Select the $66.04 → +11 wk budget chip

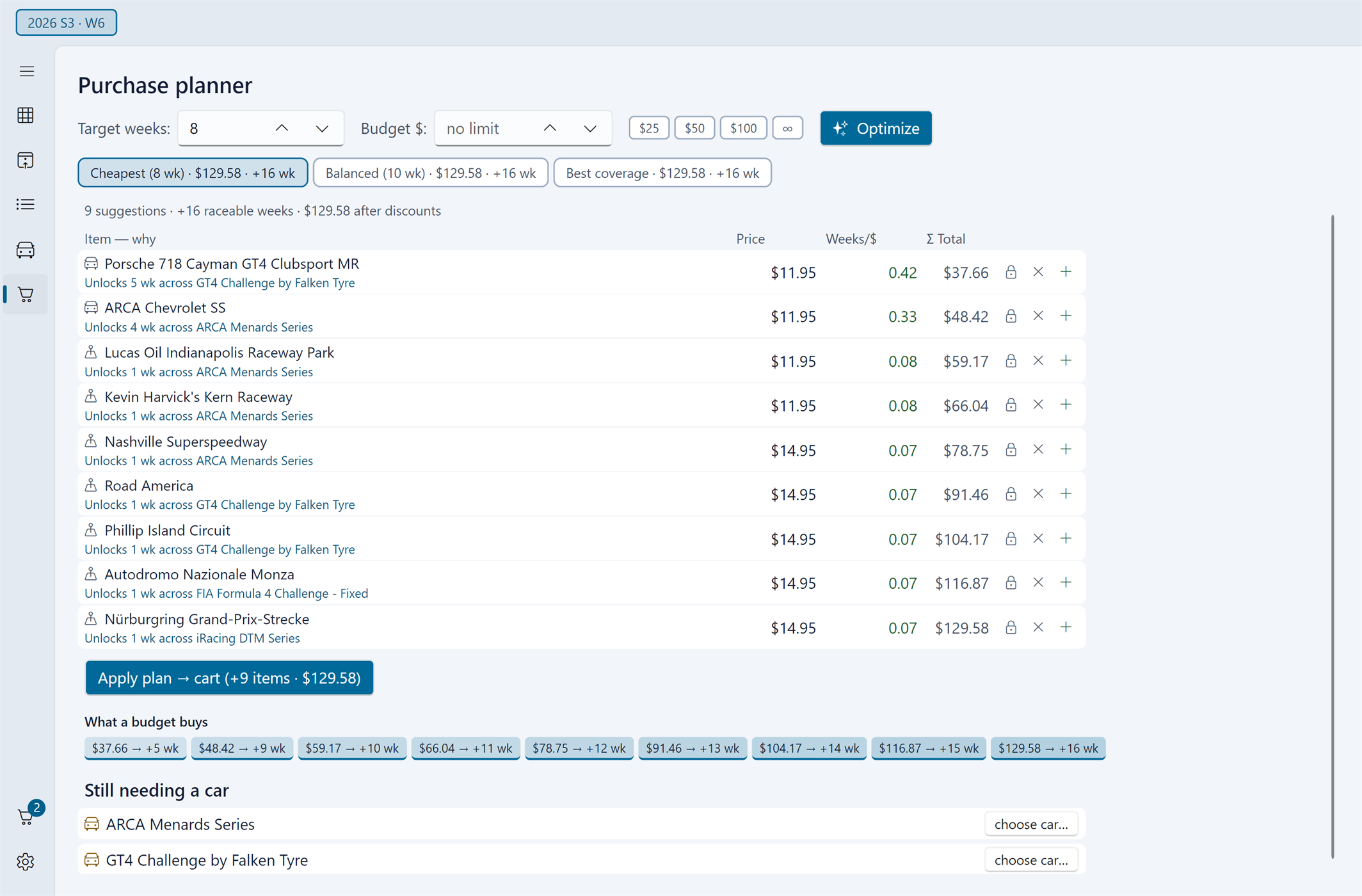465,748
